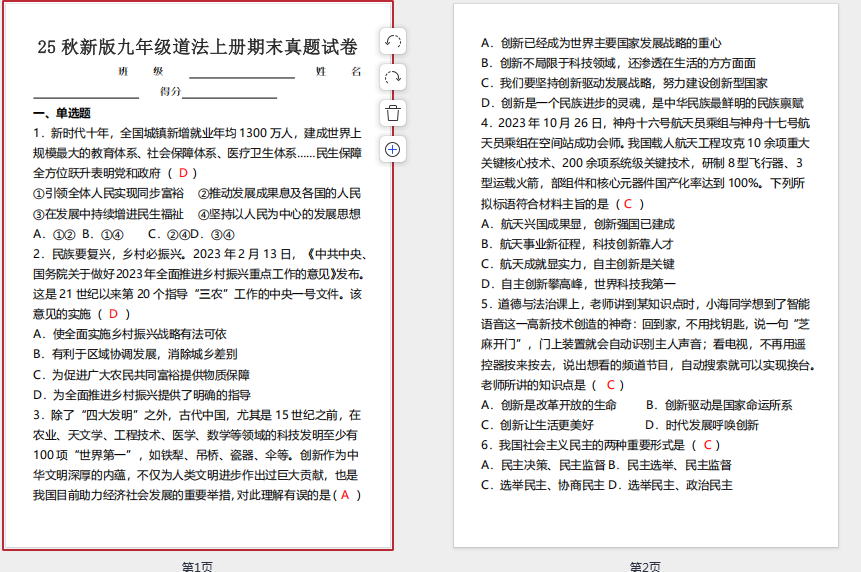Click the plus icon to insert a page
861x572 pixels.
393,149
